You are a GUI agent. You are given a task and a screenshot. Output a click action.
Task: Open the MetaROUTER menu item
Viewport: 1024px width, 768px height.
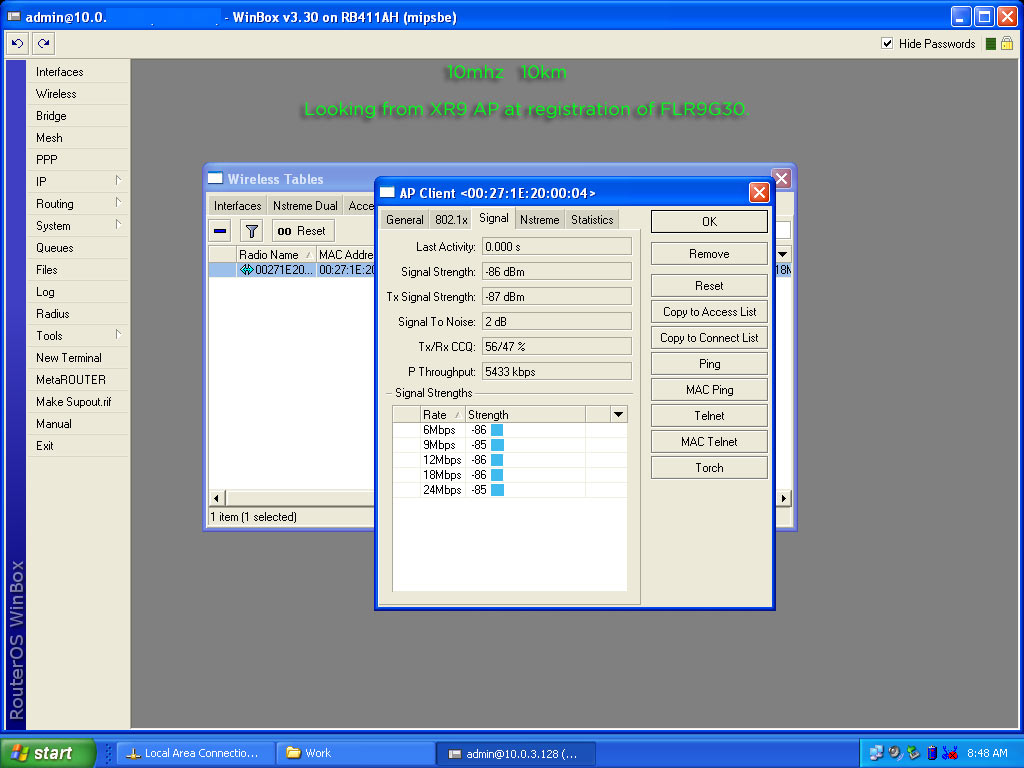[x=77, y=379]
